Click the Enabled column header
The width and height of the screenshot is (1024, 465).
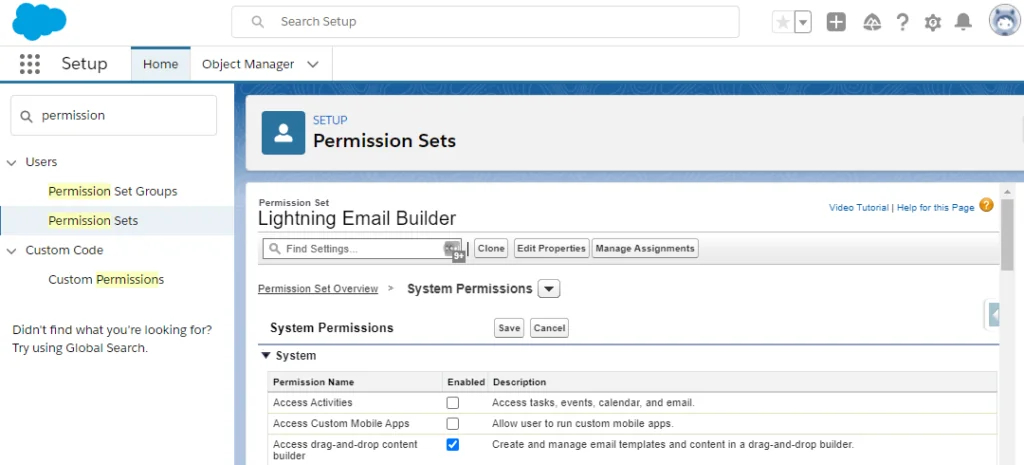tap(466, 382)
